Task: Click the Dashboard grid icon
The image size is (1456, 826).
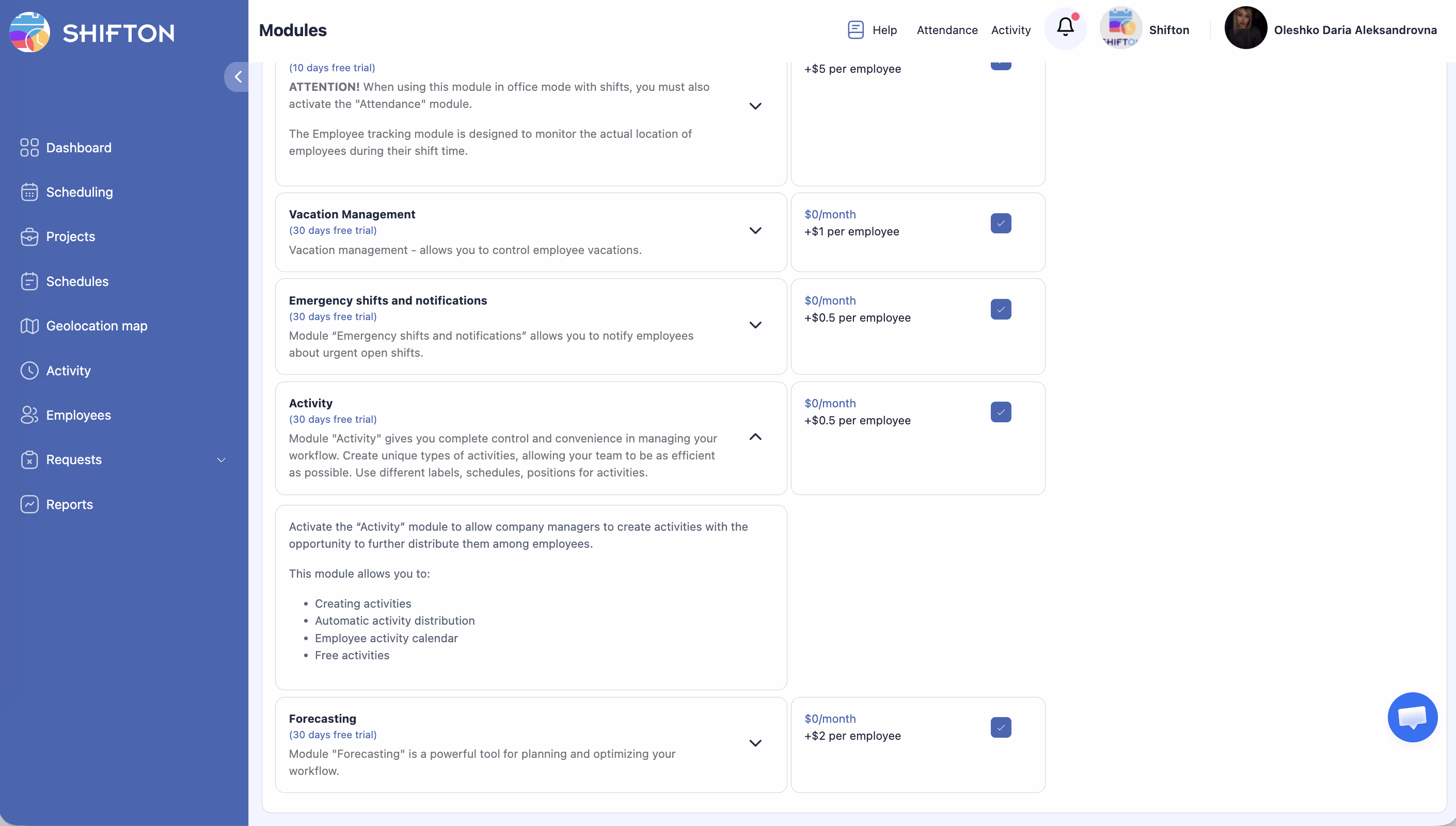Action: tap(29, 148)
